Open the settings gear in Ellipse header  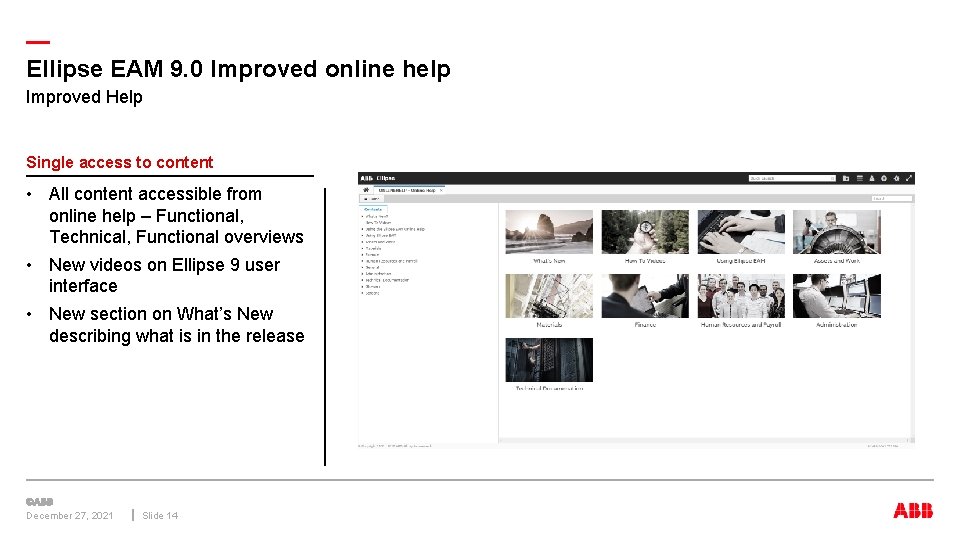pyautogui.click(x=896, y=178)
